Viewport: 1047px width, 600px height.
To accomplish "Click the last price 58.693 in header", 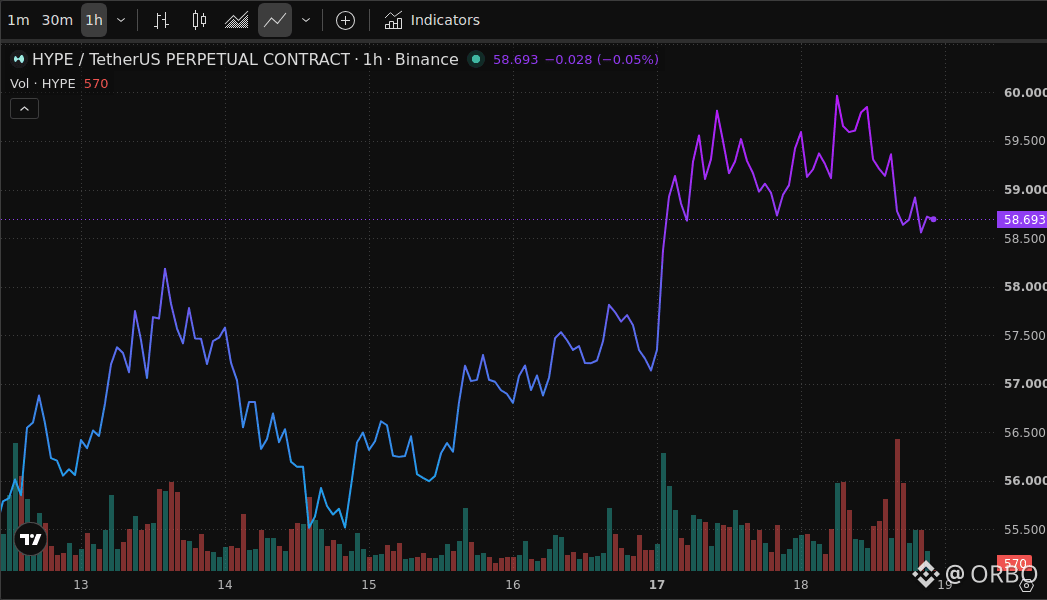I will [515, 59].
